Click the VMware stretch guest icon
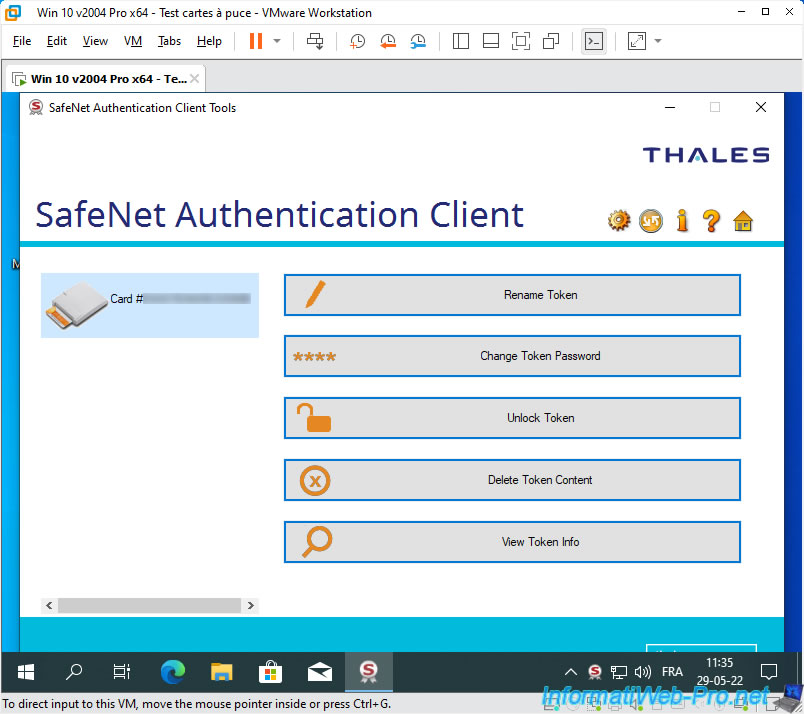Image resolution: width=804 pixels, height=714 pixels. tap(637, 41)
